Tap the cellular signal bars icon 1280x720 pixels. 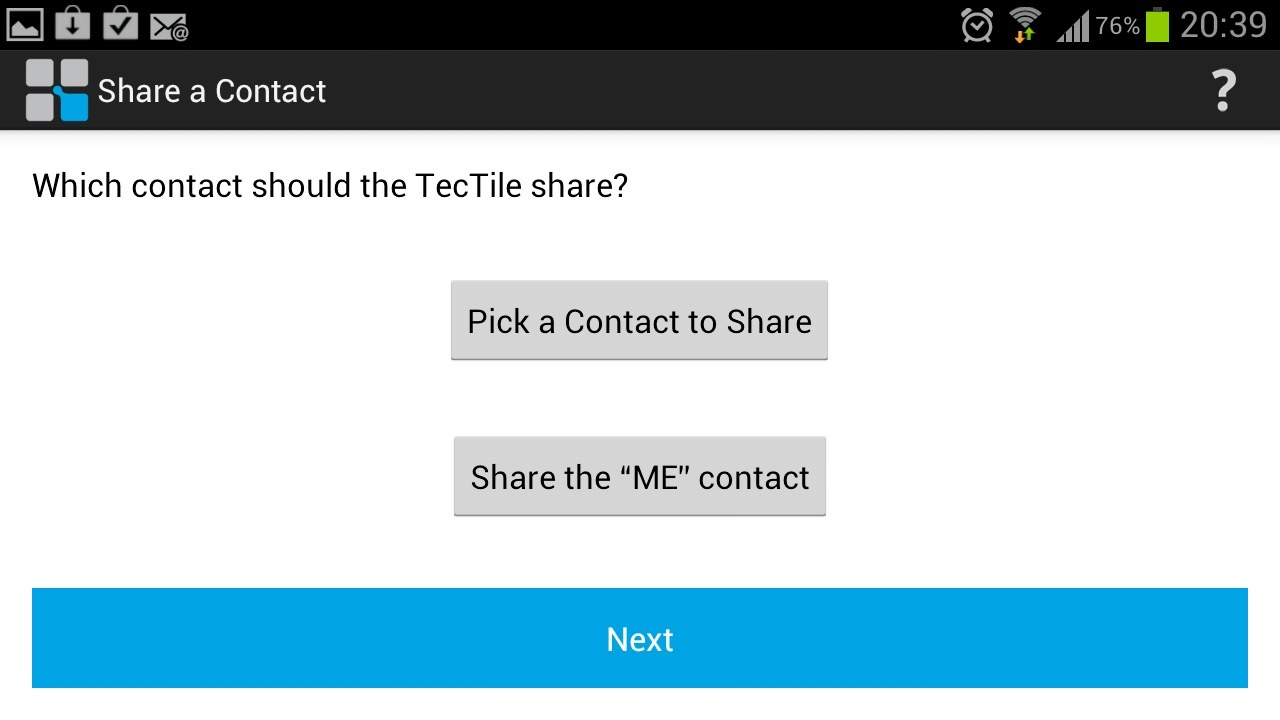point(1073,25)
